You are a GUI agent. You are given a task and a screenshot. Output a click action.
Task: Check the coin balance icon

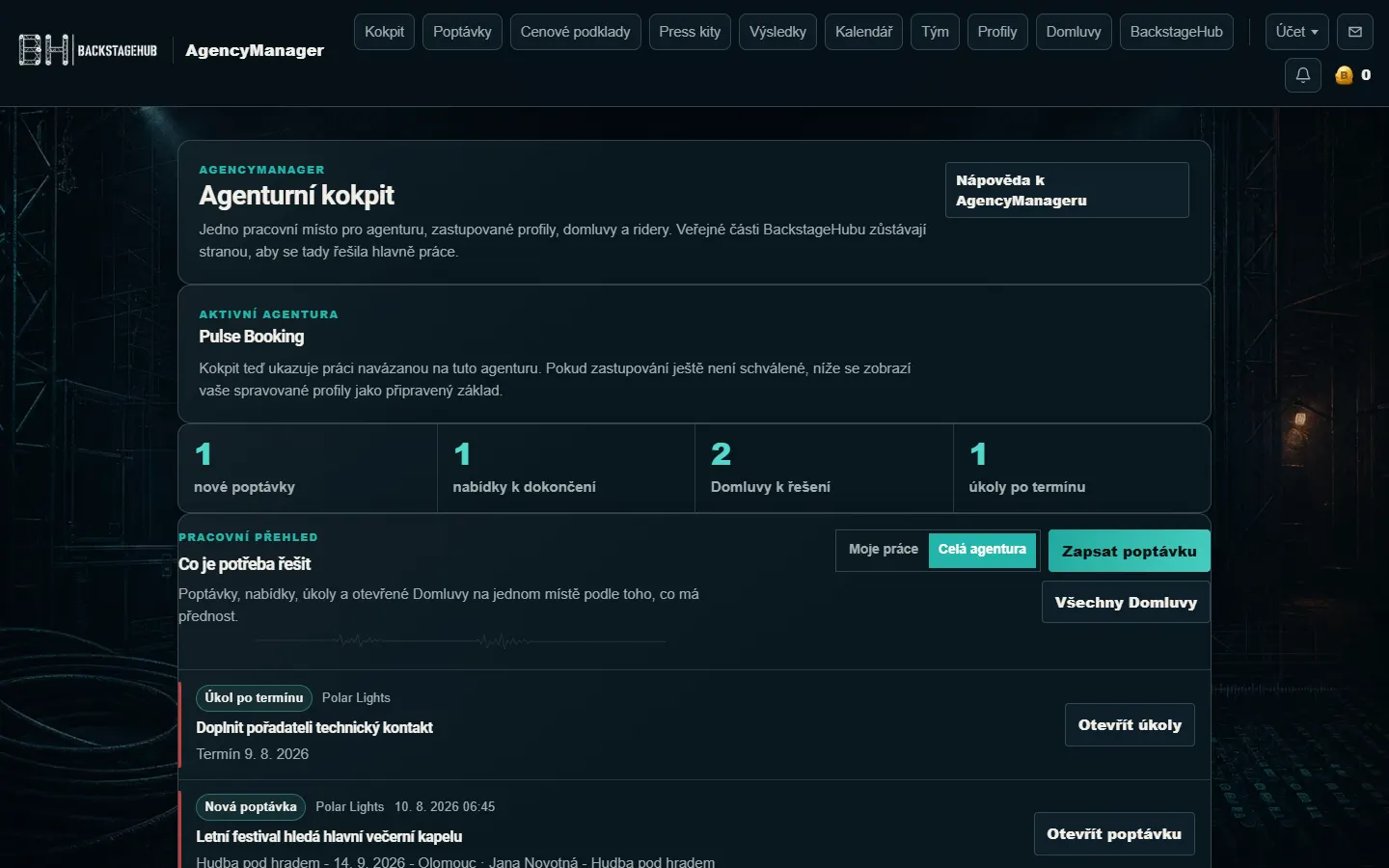coord(1344,75)
